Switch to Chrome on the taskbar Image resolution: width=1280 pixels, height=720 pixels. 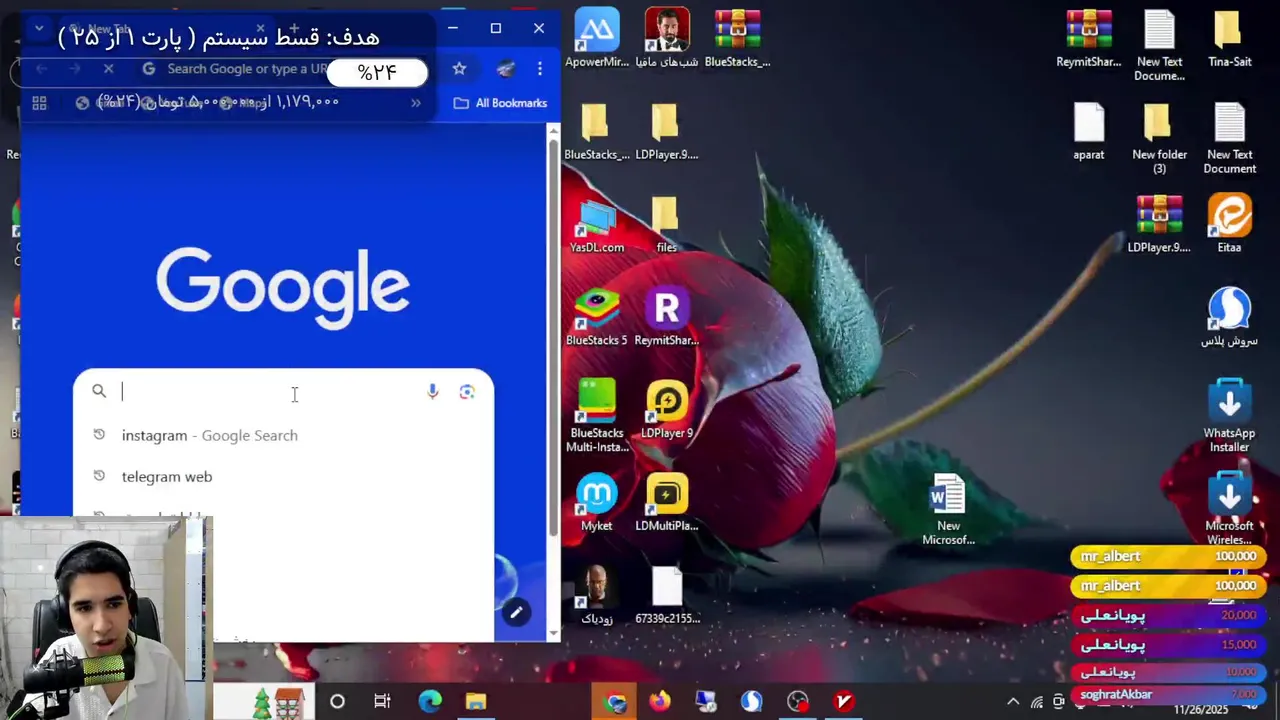click(x=616, y=702)
